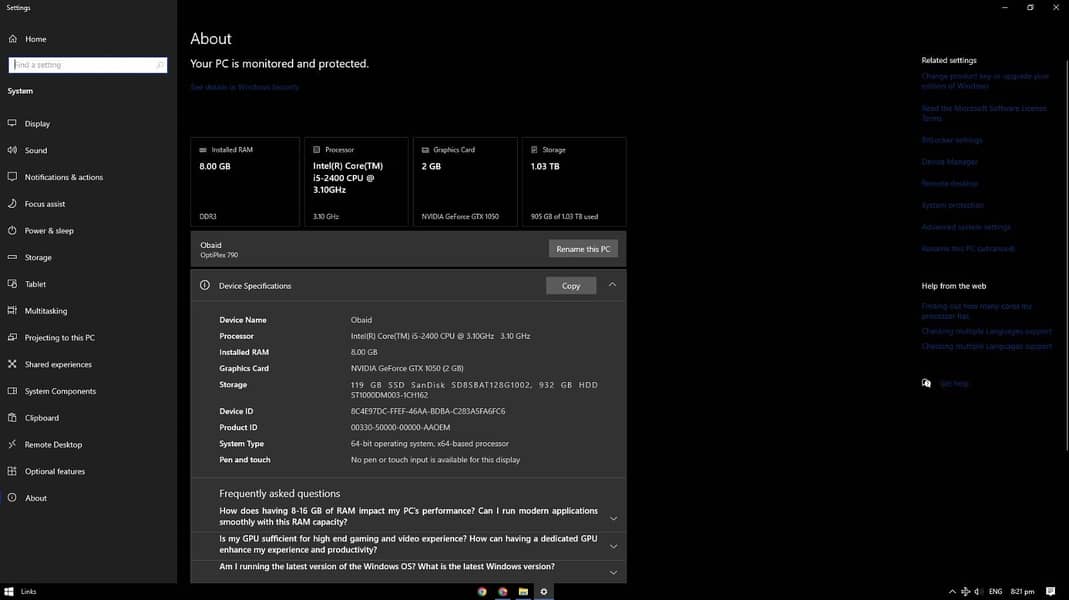
Task: Click the search magnifier icon
Action: 160,65
